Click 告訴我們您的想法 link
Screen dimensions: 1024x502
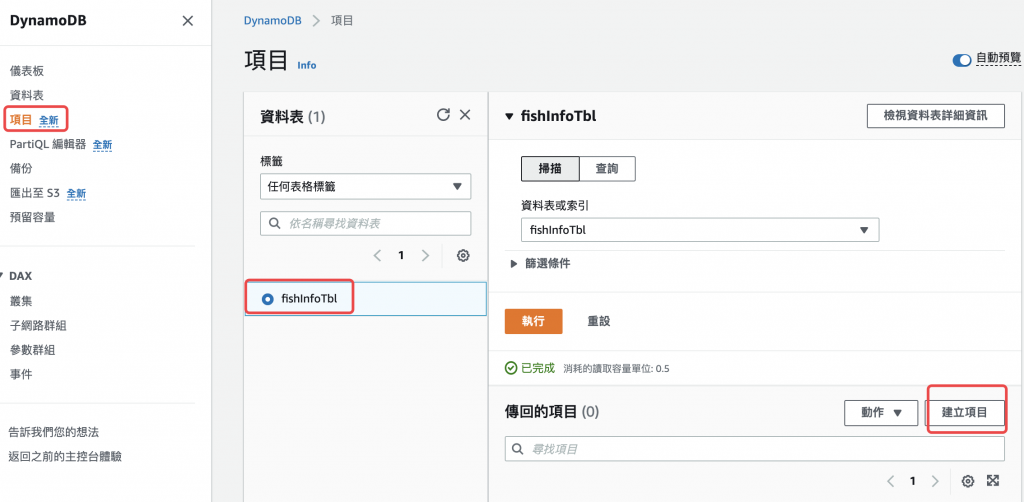[54, 432]
